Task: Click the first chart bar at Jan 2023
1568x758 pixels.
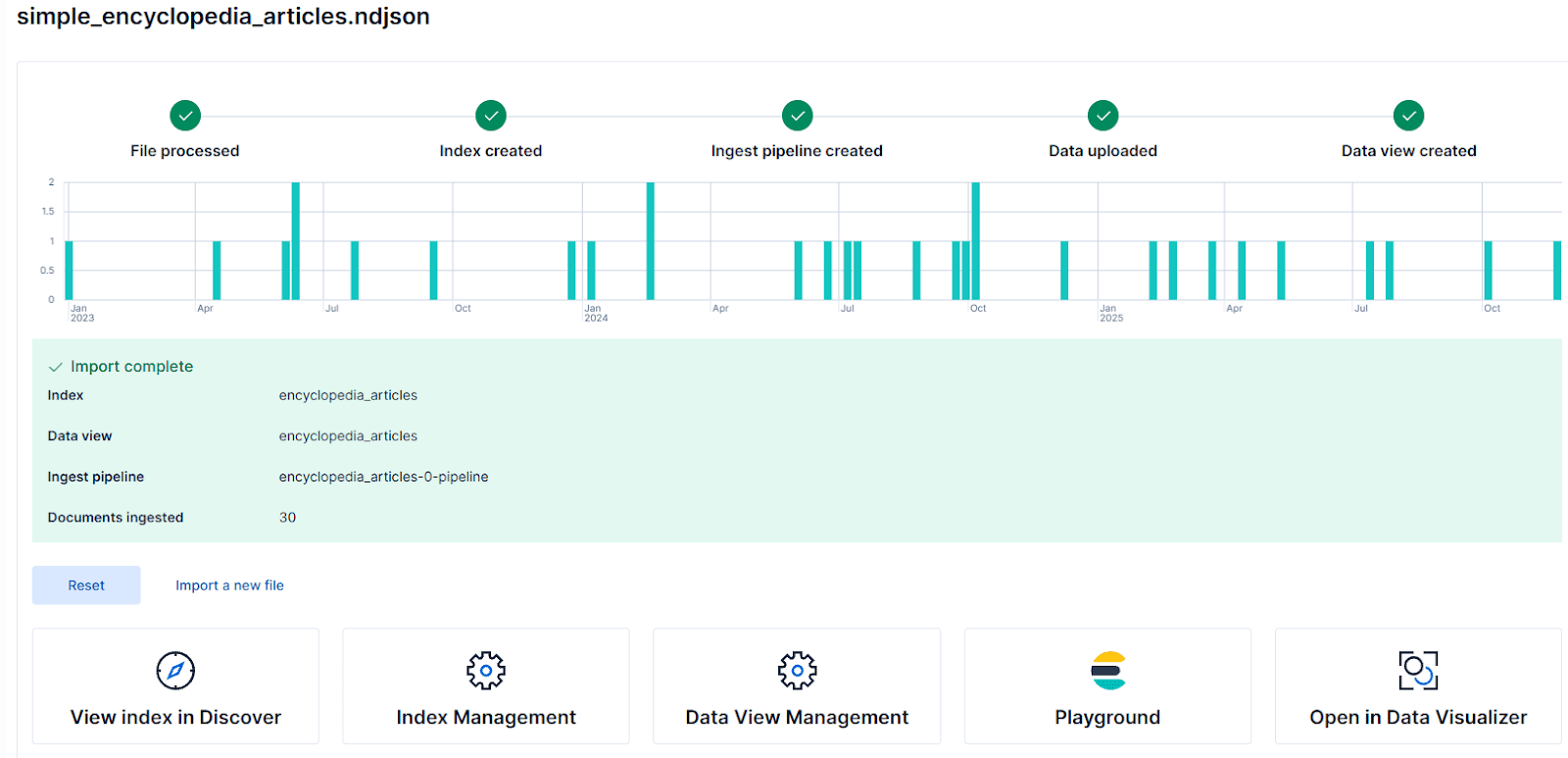Action: 69,270
